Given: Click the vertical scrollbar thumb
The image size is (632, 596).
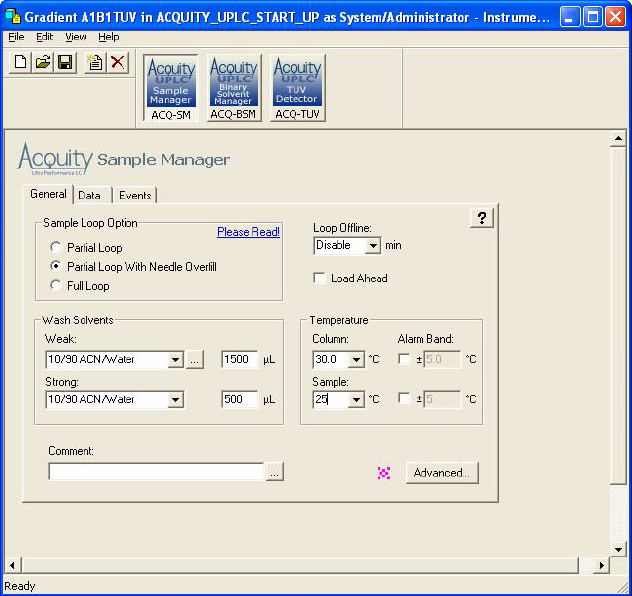Looking at the screenshot, I should click(x=618, y=316).
